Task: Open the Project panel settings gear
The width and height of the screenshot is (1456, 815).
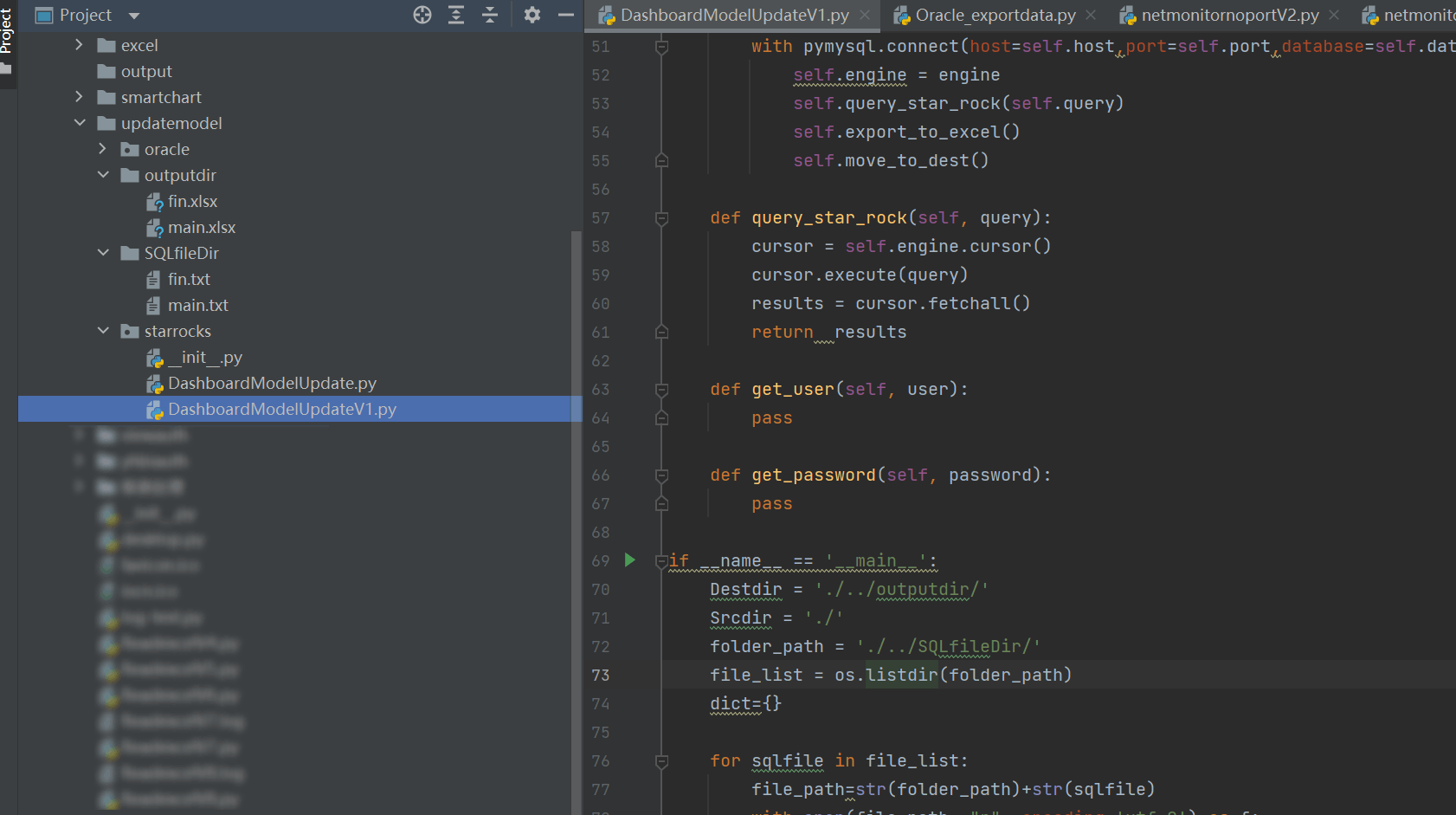Action: click(x=532, y=15)
